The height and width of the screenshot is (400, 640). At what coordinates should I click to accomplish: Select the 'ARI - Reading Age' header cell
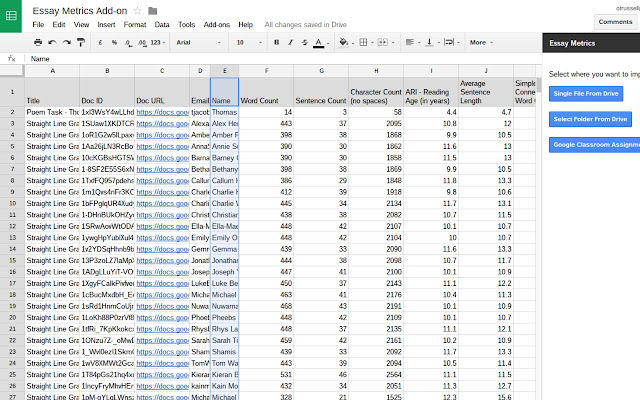(x=431, y=92)
